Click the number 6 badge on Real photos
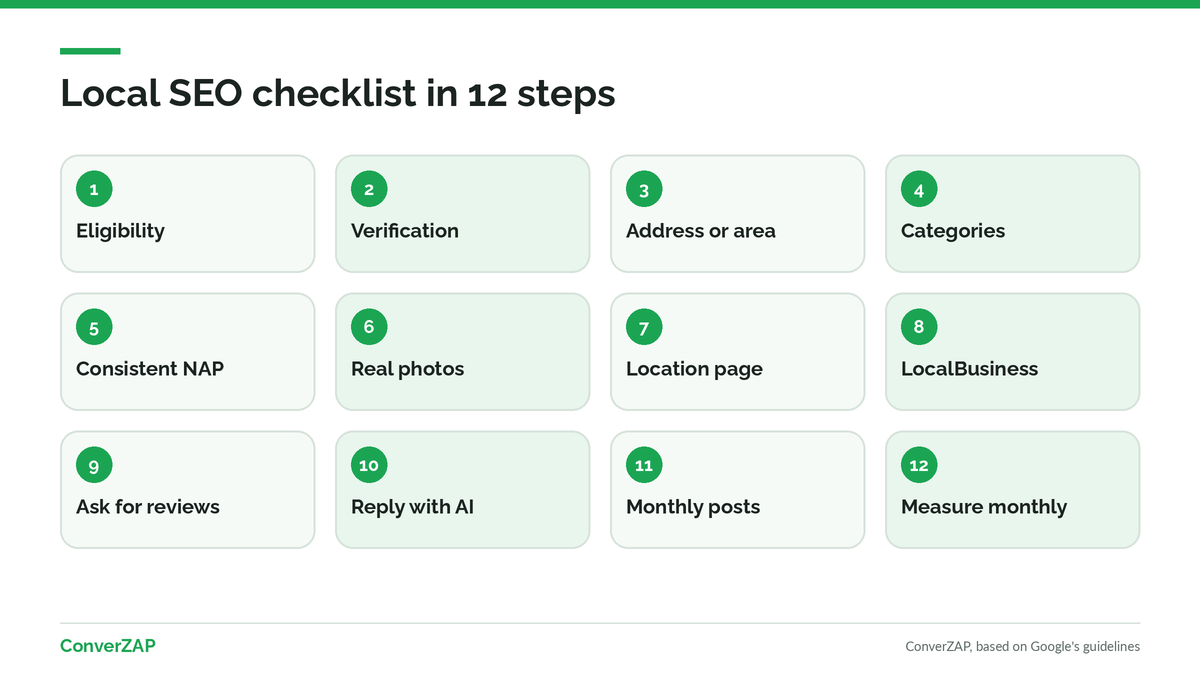This screenshot has height=675, width=1200. pos(369,327)
